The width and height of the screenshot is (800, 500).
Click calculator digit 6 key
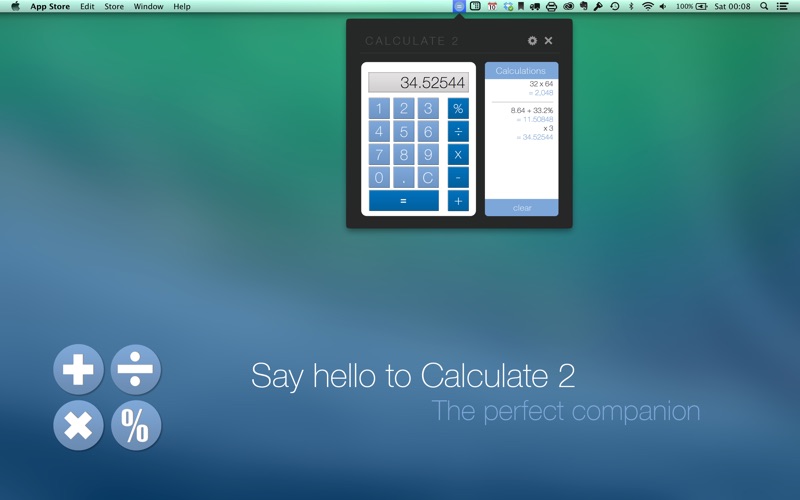point(428,132)
